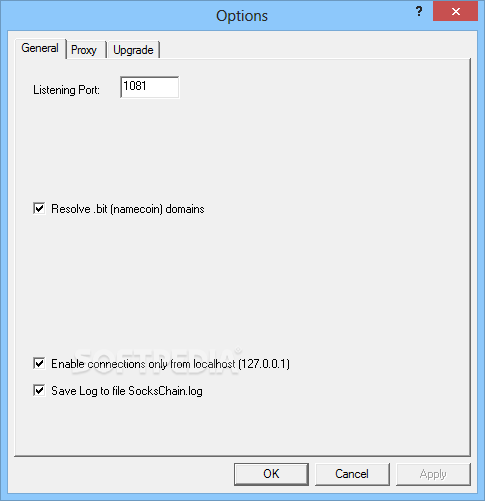Uncheck Enable connections only from localhost box
The width and height of the screenshot is (485, 501).
click(x=39, y=363)
